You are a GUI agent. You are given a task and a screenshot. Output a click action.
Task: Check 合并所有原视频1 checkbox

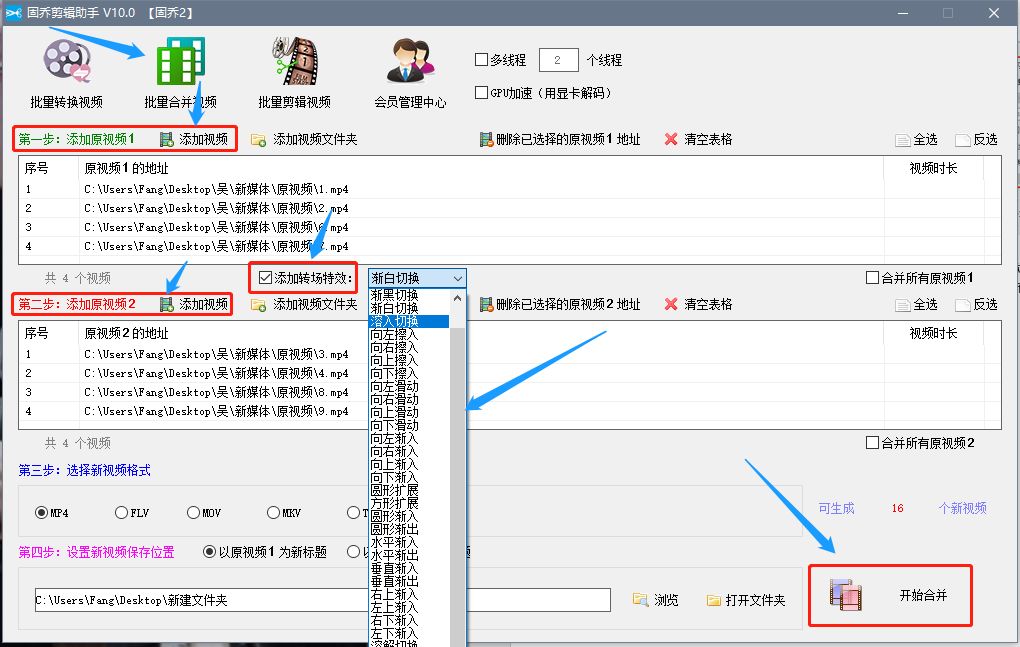point(872,278)
